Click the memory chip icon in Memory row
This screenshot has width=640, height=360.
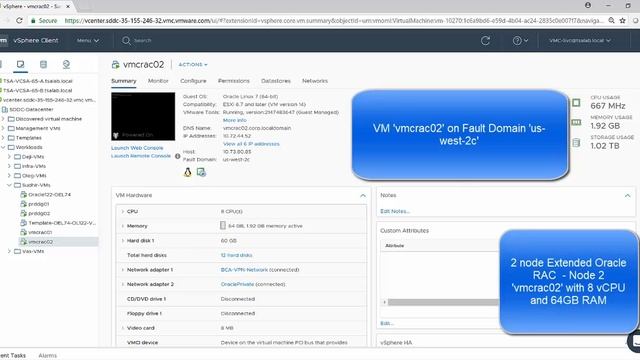(223, 225)
